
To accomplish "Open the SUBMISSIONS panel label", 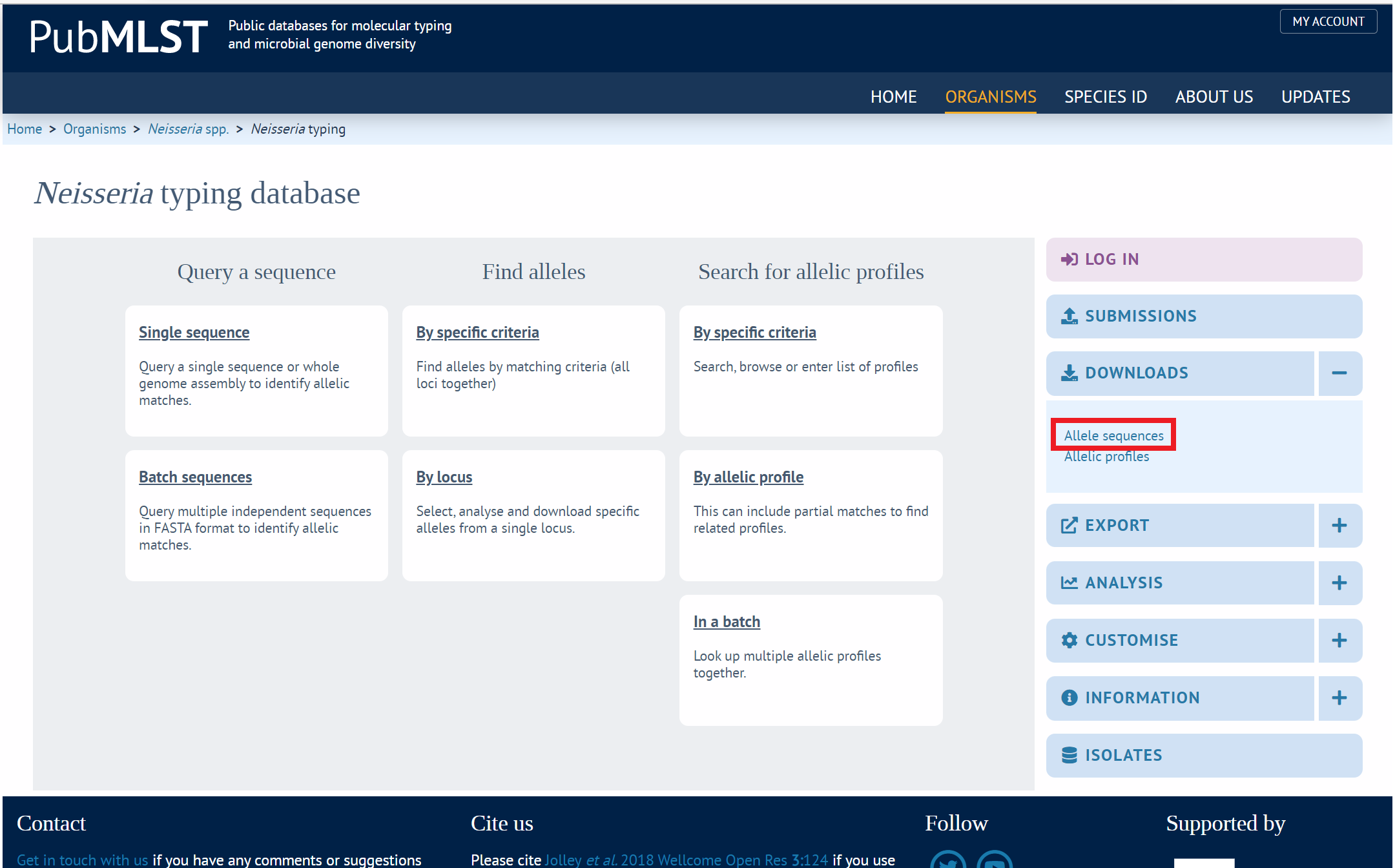I will [x=1141, y=316].
